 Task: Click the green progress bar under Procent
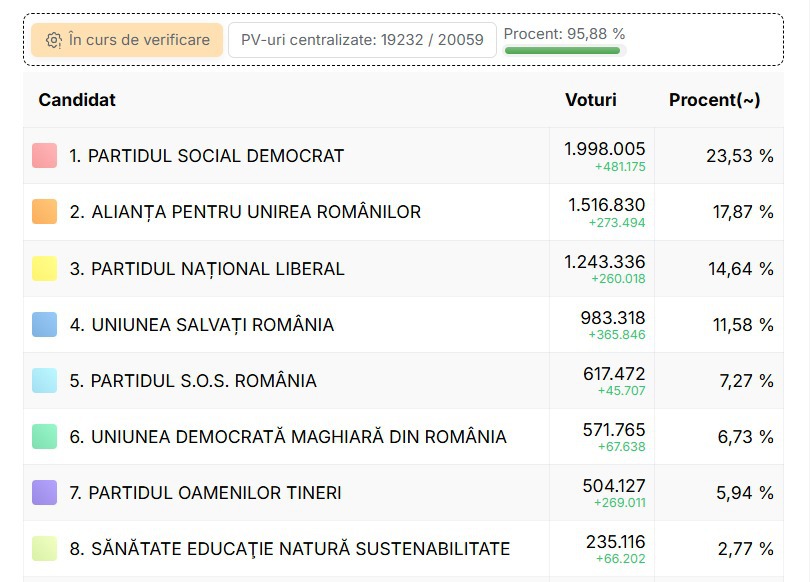click(563, 50)
